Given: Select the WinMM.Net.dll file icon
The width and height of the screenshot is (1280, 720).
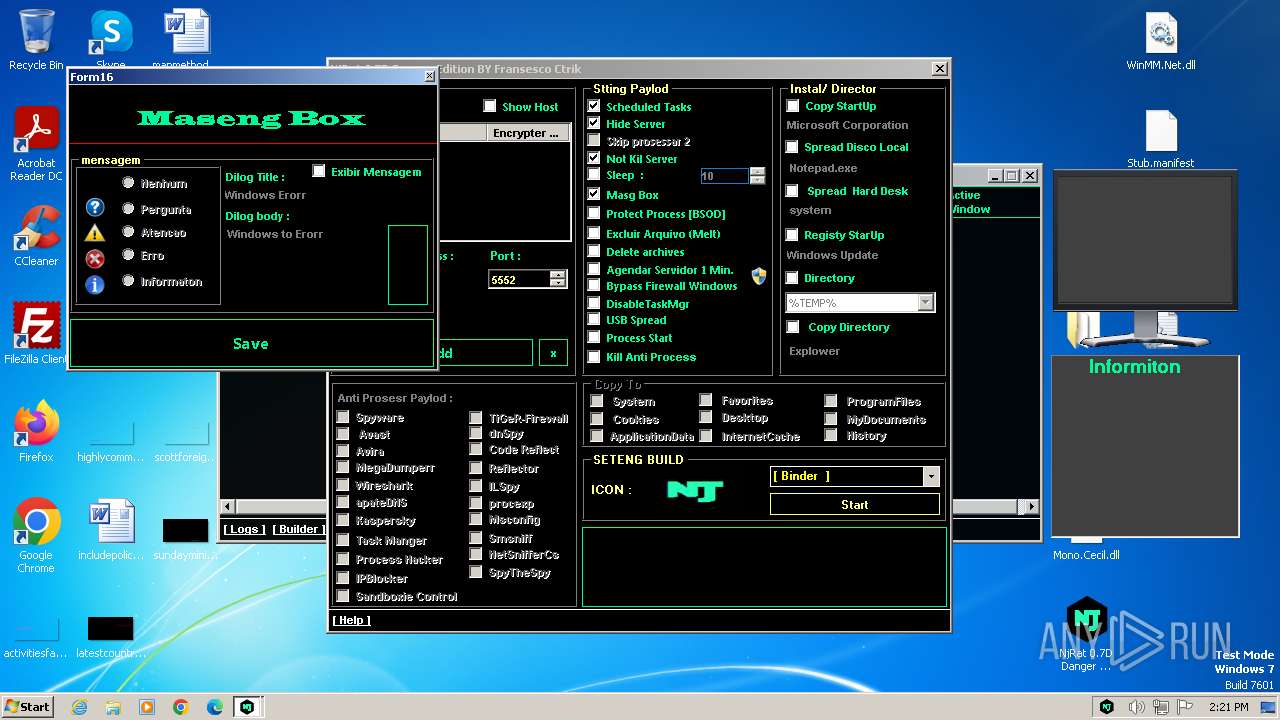Looking at the screenshot, I should pos(1161,42).
